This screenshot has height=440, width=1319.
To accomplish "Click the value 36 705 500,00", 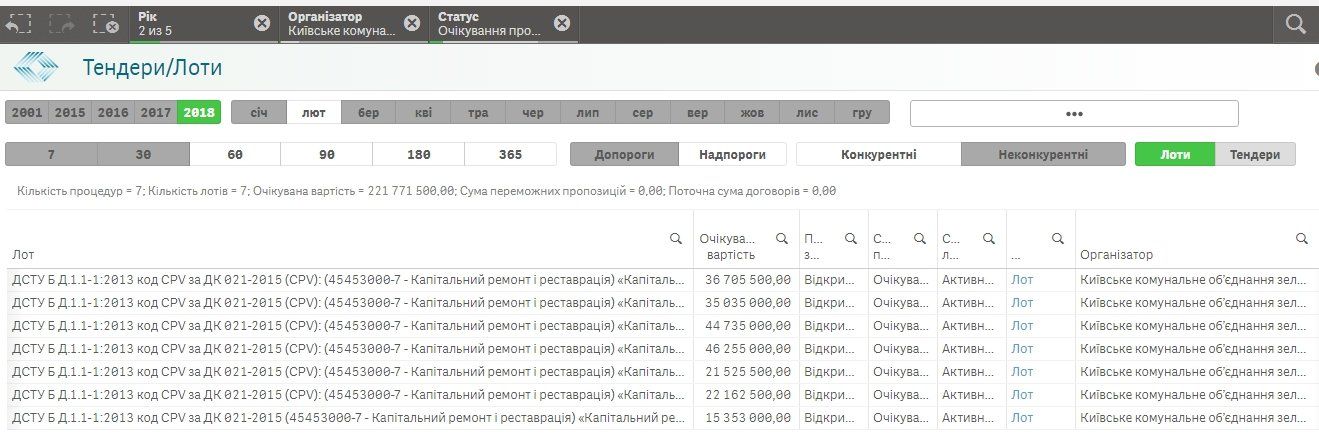I will point(748,280).
